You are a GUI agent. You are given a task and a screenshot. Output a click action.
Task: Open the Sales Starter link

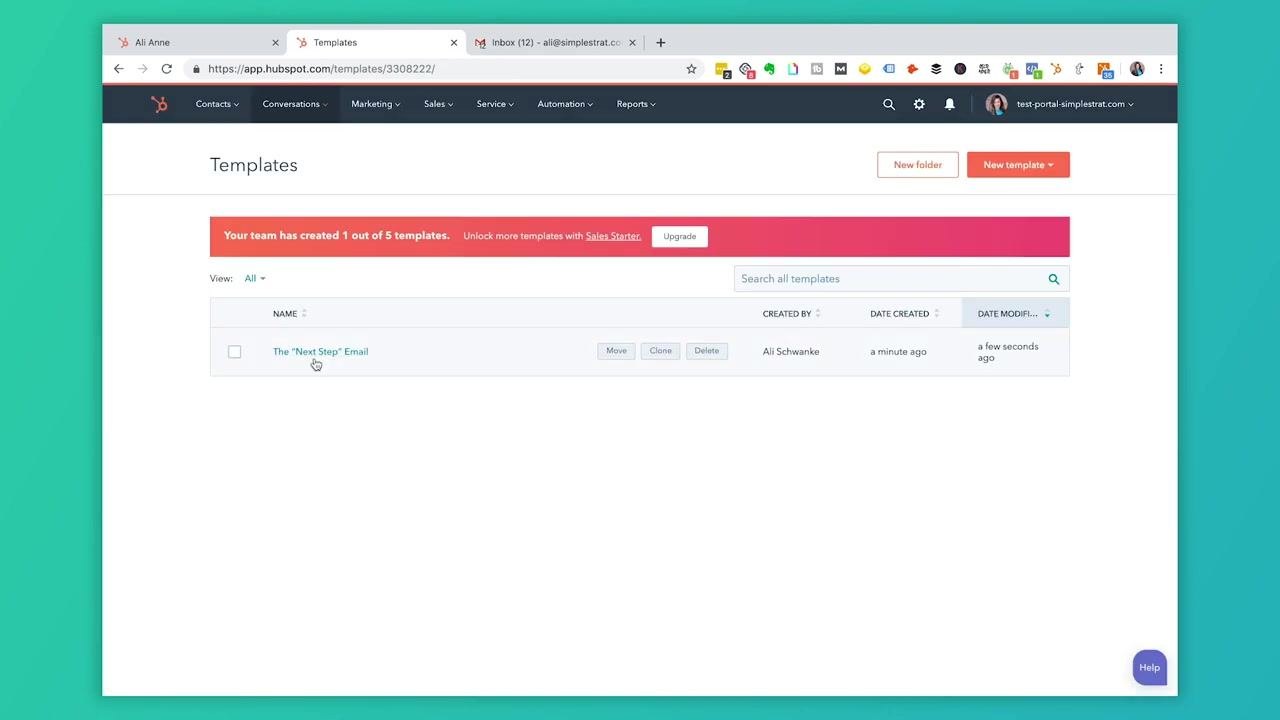click(613, 236)
